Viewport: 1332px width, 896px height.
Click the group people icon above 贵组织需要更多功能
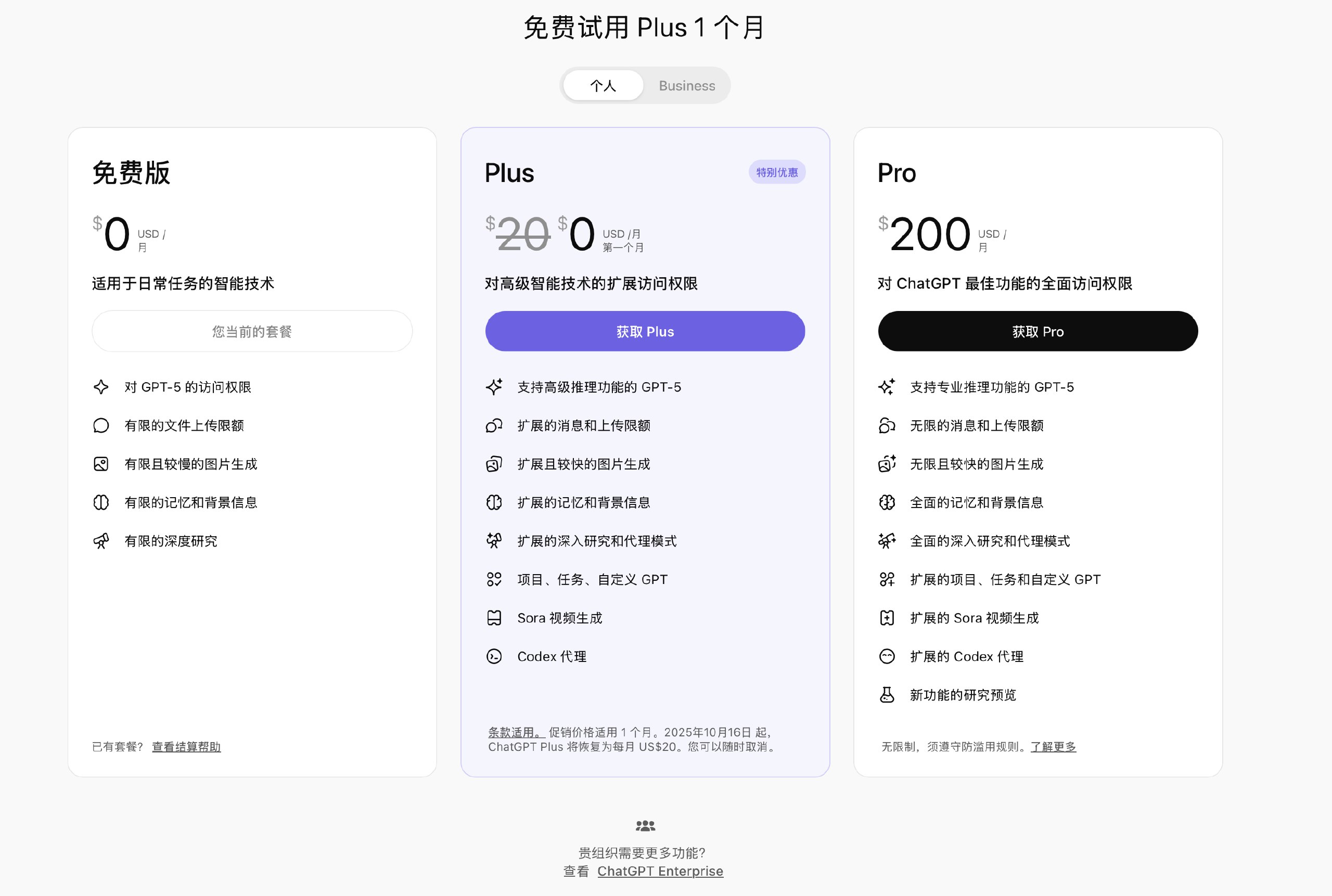[x=645, y=826]
